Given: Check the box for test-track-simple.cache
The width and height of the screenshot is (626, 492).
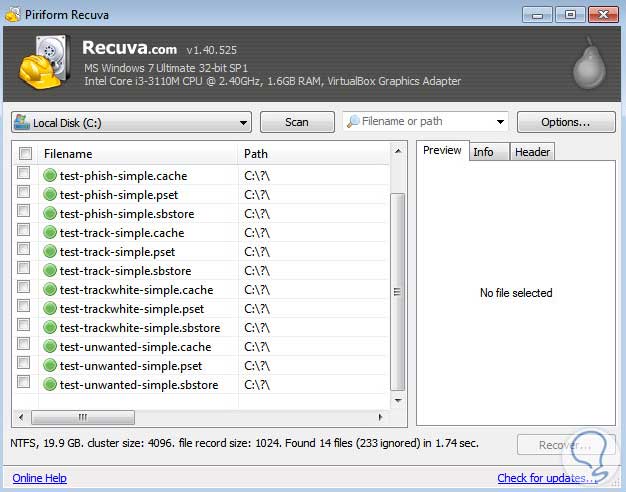Looking at the screenshot, I should click(24, 230).
